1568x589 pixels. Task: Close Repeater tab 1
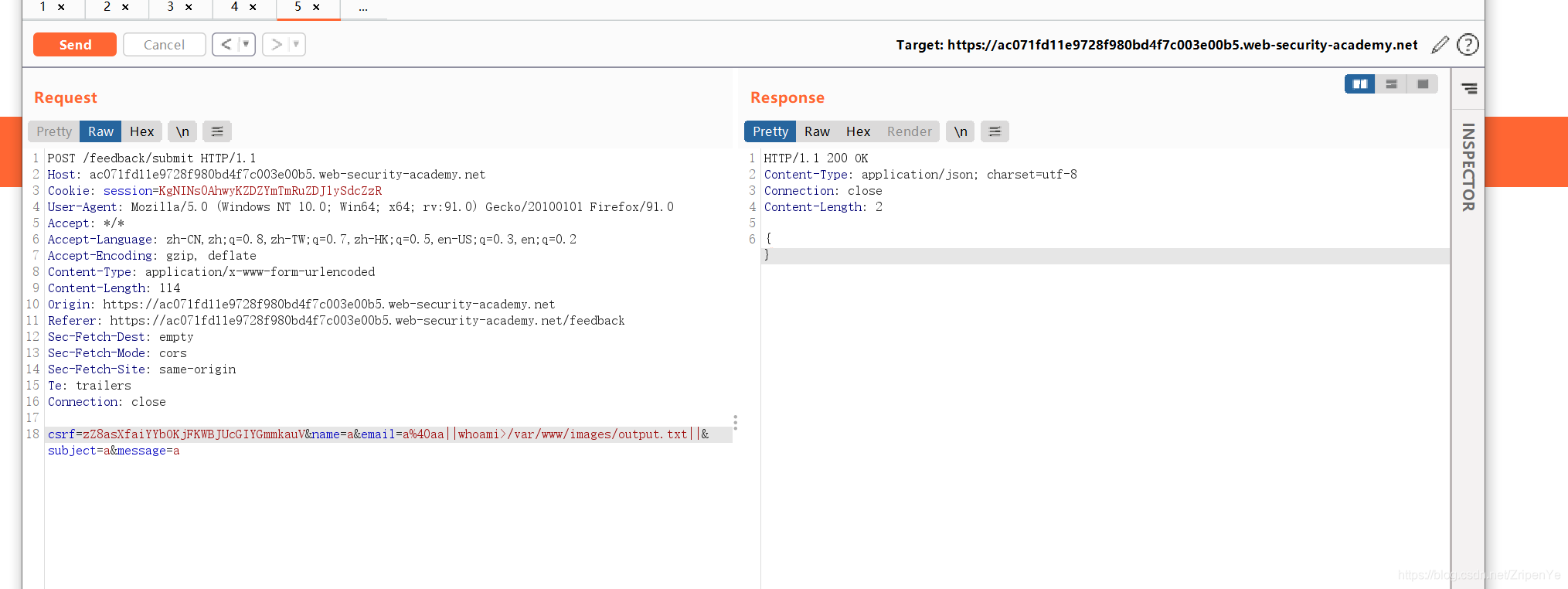(61, 7)
